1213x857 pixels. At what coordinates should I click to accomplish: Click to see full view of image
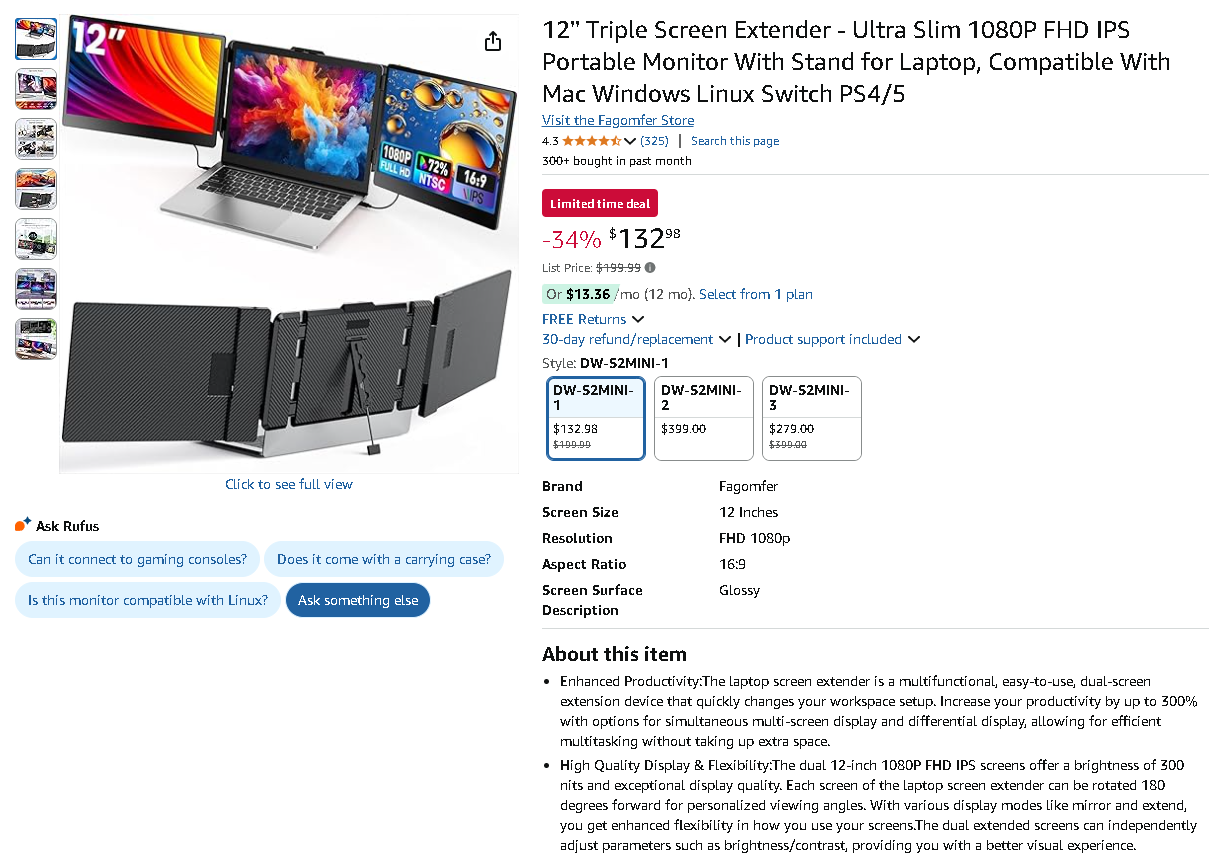(x=289, y=484)
